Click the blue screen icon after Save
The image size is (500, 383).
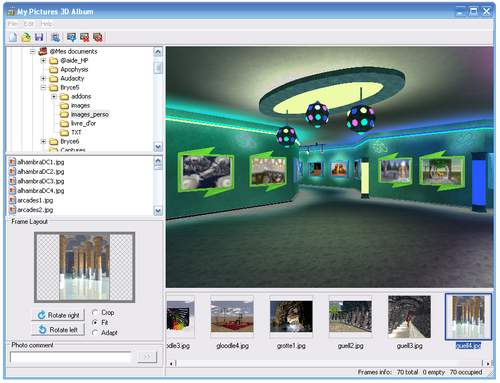56,37
